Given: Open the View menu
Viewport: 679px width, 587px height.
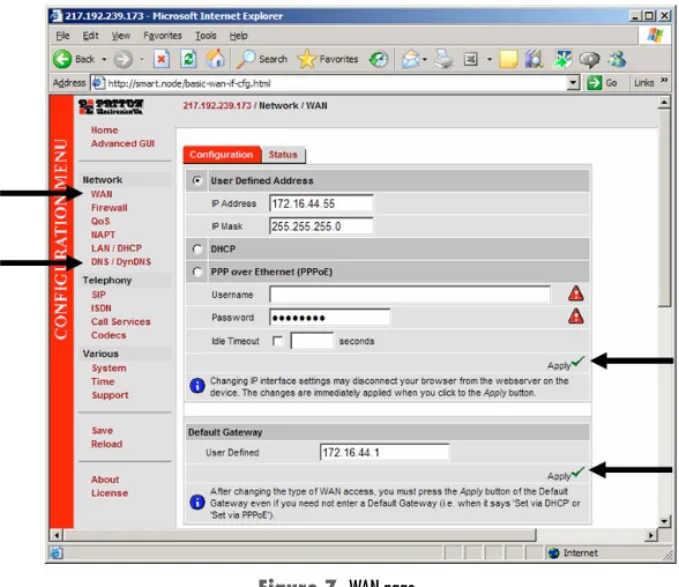Looking at the screenshot, I should (x=121, y=35).
